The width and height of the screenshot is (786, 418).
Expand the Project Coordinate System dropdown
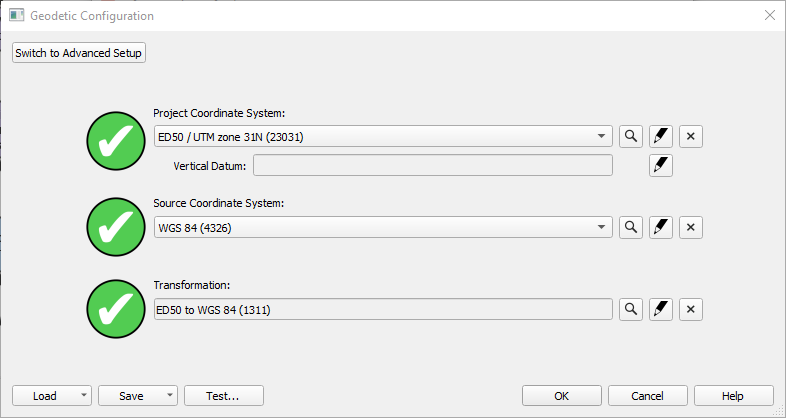601,136
